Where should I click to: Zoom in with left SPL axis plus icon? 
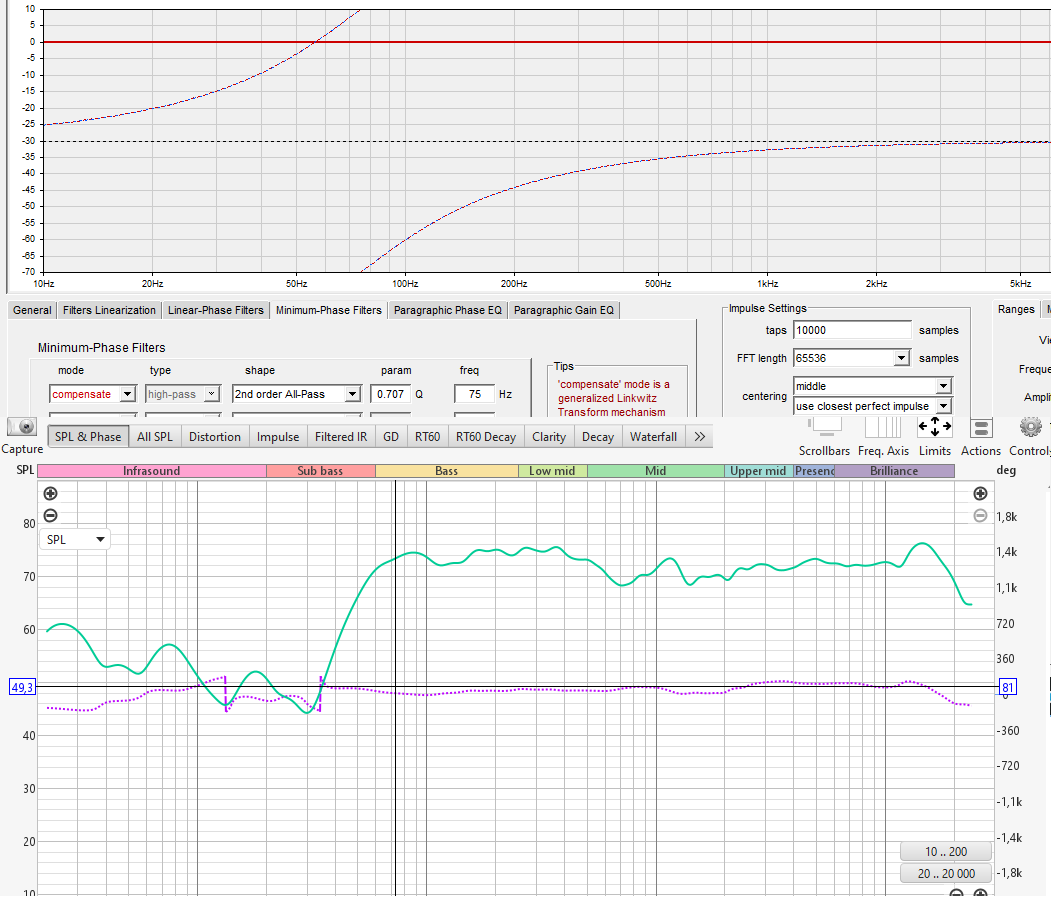click(50, 493)
